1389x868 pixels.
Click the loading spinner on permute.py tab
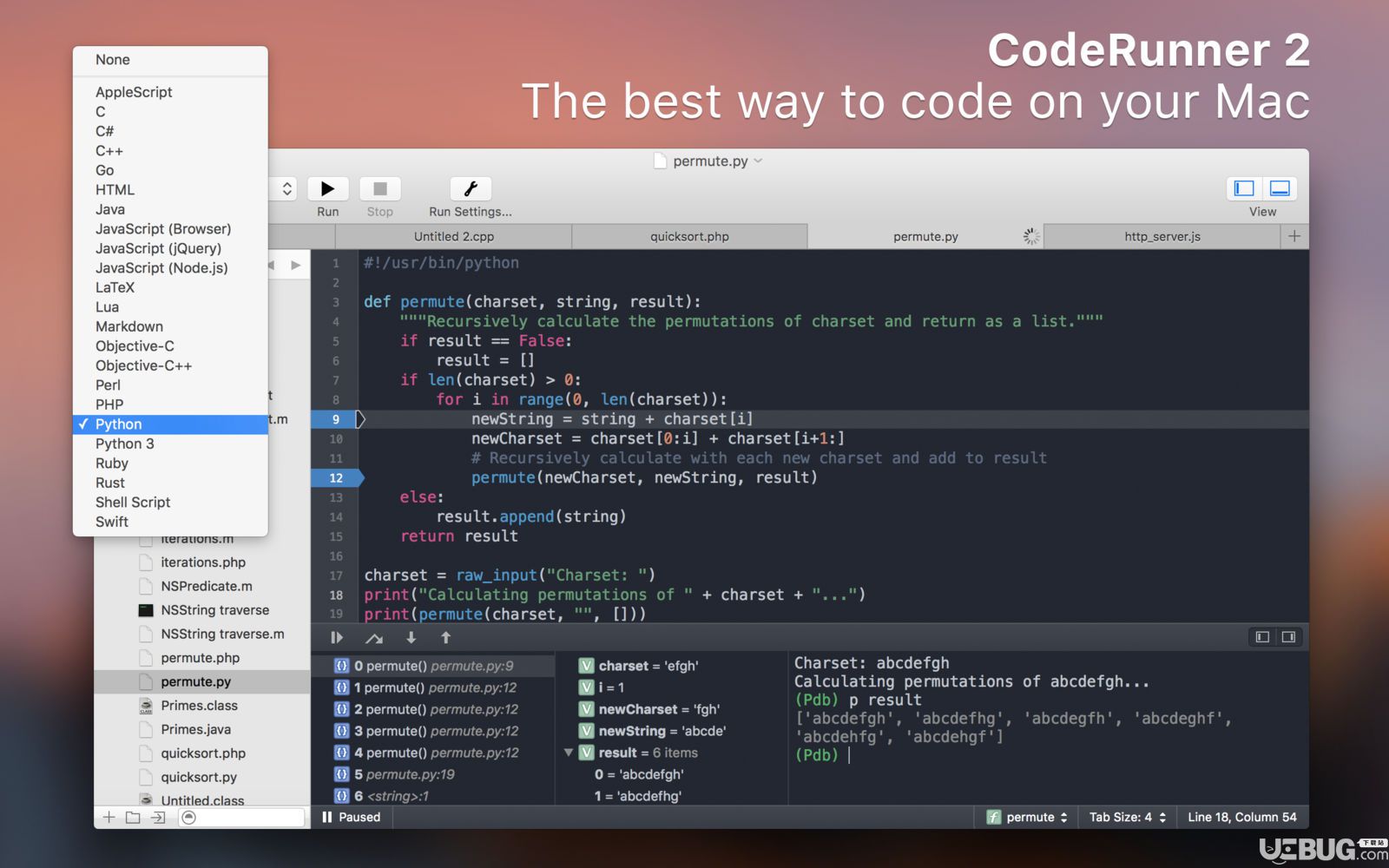point(1030,236)
